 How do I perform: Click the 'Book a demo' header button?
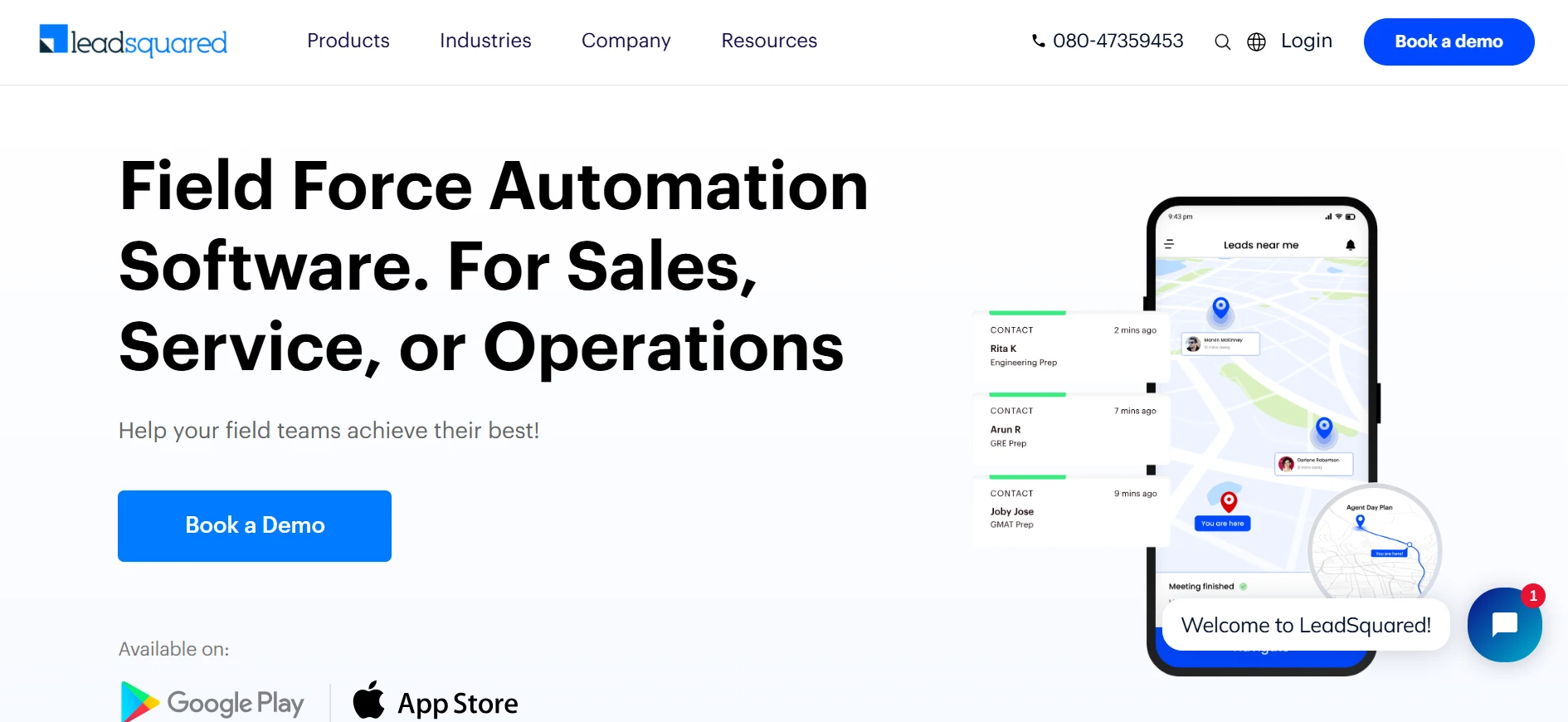[1449, 41]
